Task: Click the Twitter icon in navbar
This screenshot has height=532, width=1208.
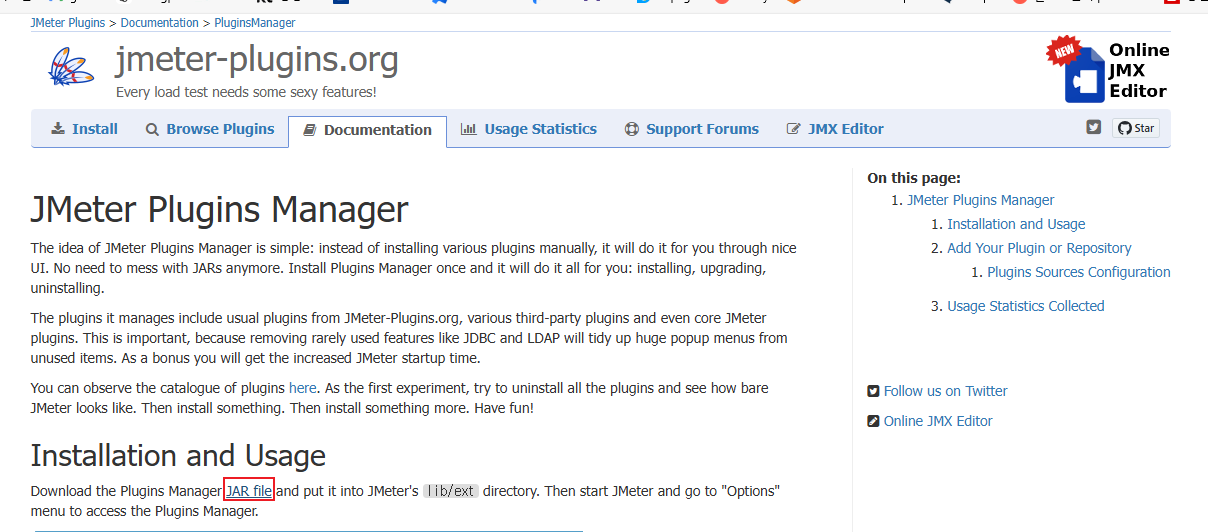Action: (1094, 127)
